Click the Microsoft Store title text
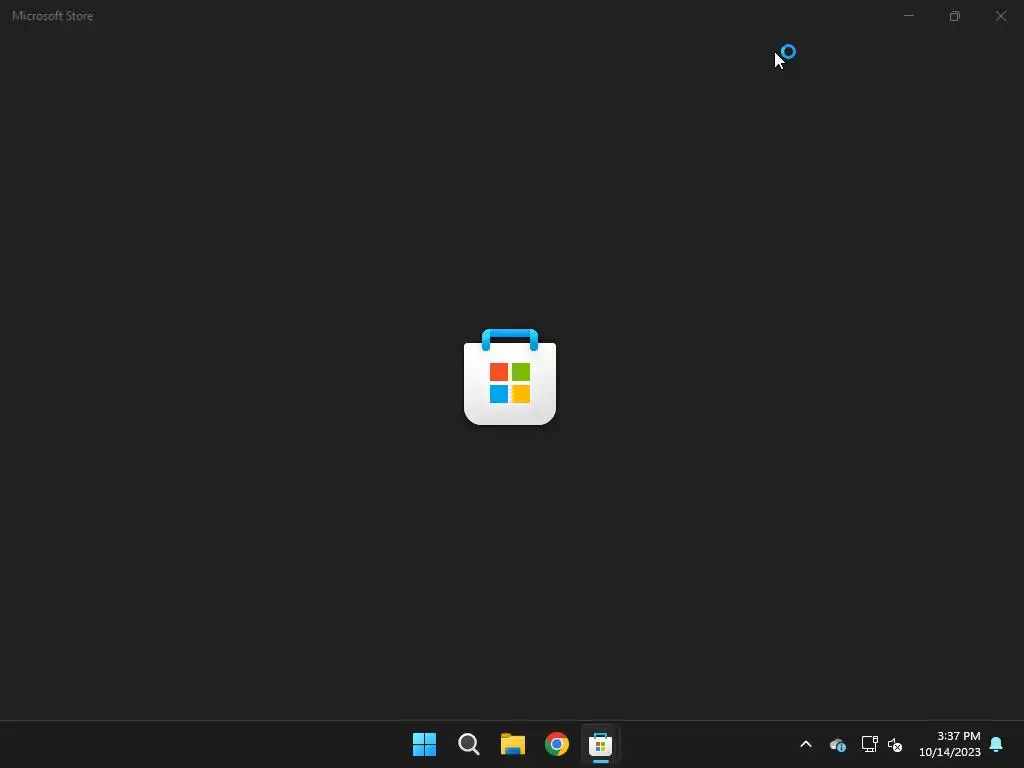The width and height of the screenshot is (1024, 768). pos(52,16)
